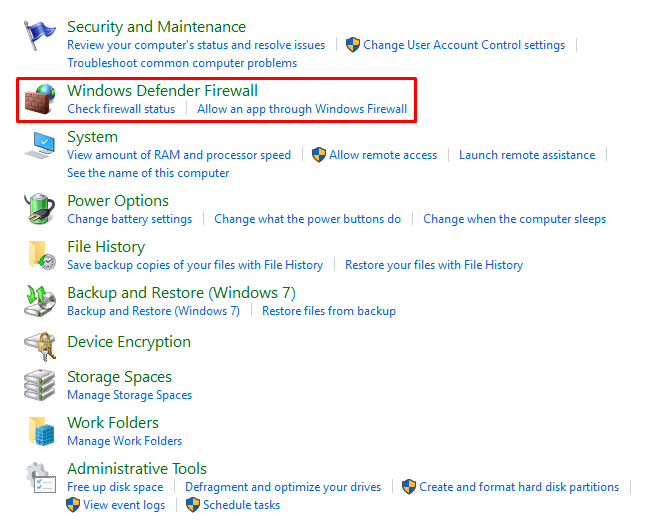The image size is (664, 530).
Task: Click the Work Folders icon
Action: click(x=39, y=431)
